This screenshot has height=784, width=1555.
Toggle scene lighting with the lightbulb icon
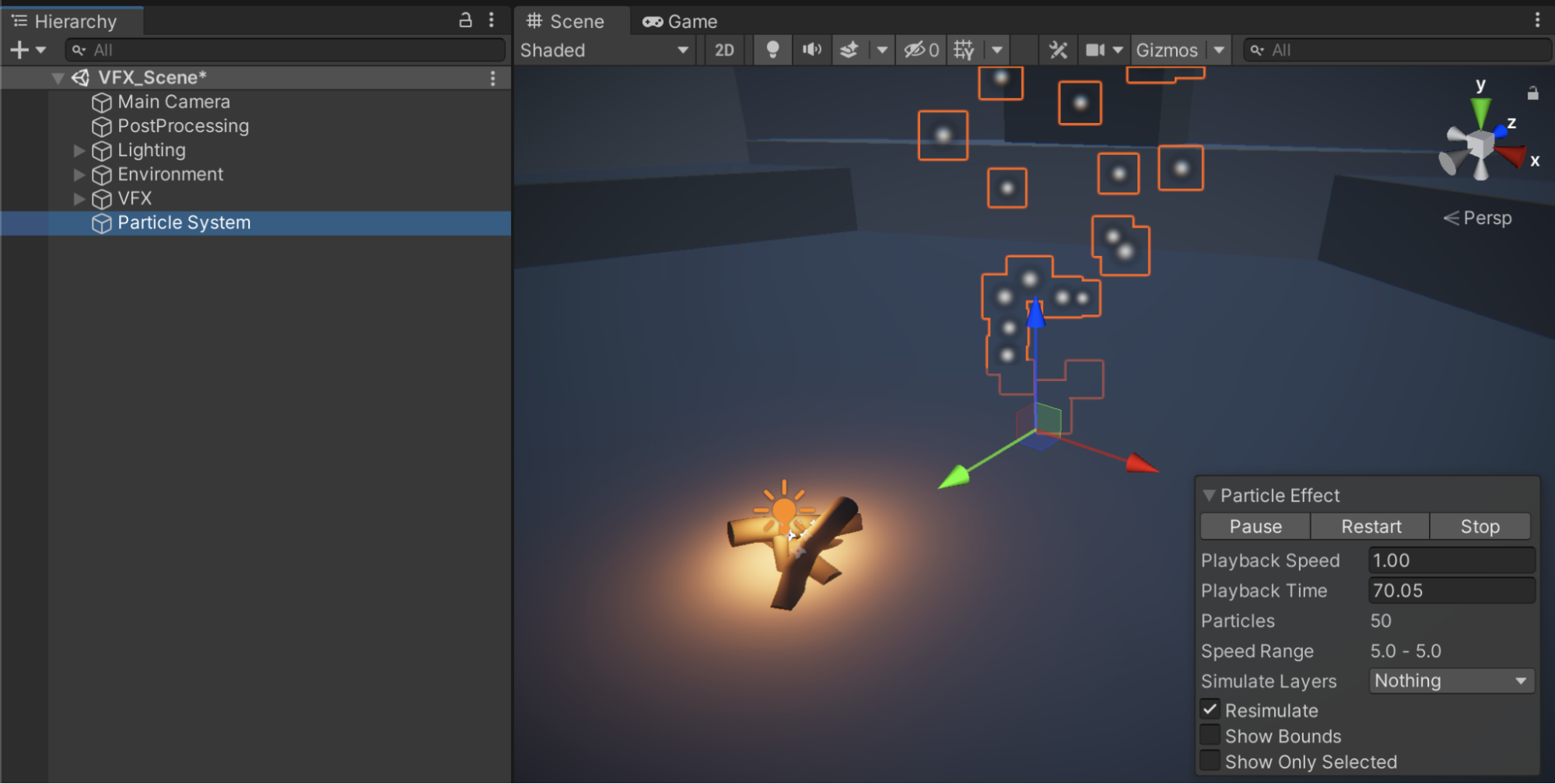[772, 50]
